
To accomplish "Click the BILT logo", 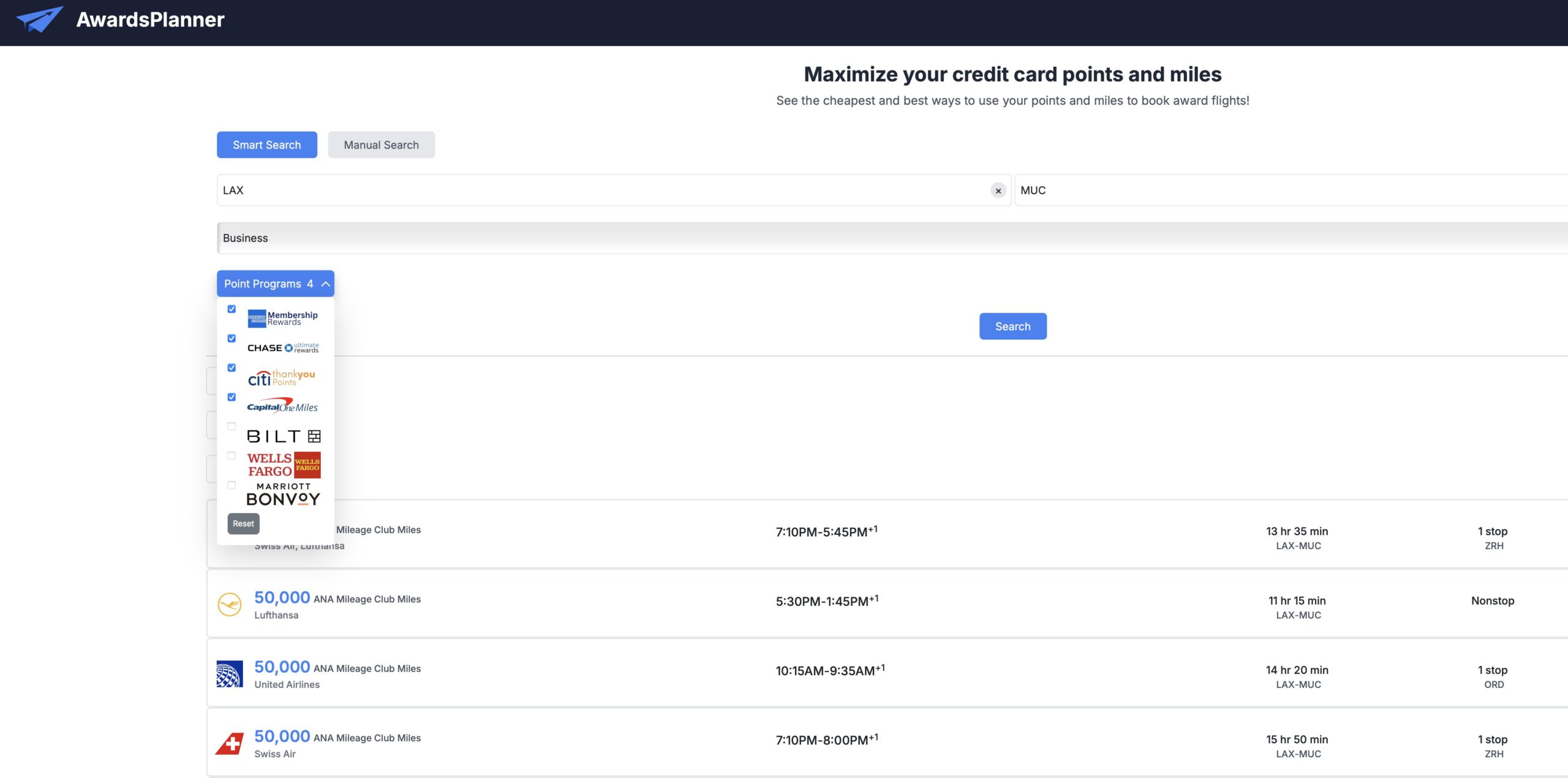I will [284, 436].
